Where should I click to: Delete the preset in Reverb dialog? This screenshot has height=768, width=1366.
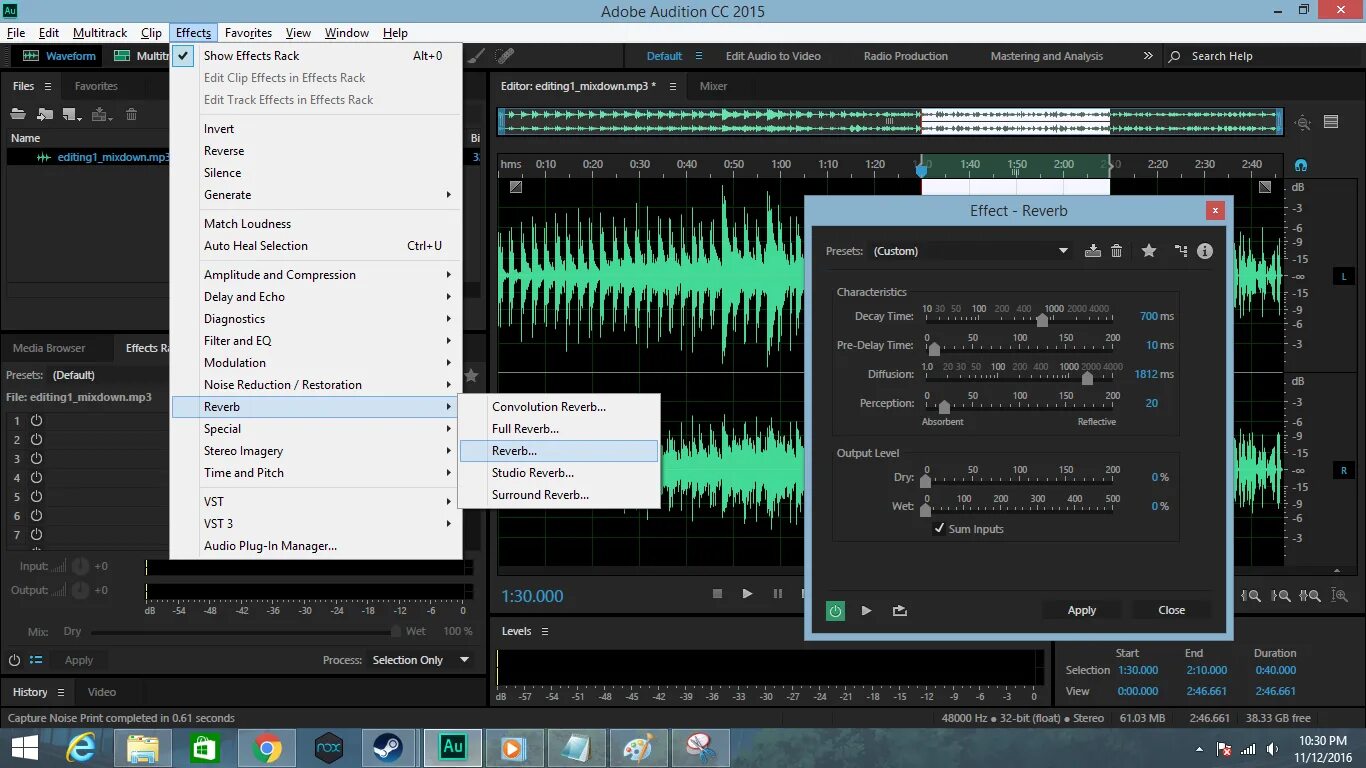click(x=1117, y=251)
